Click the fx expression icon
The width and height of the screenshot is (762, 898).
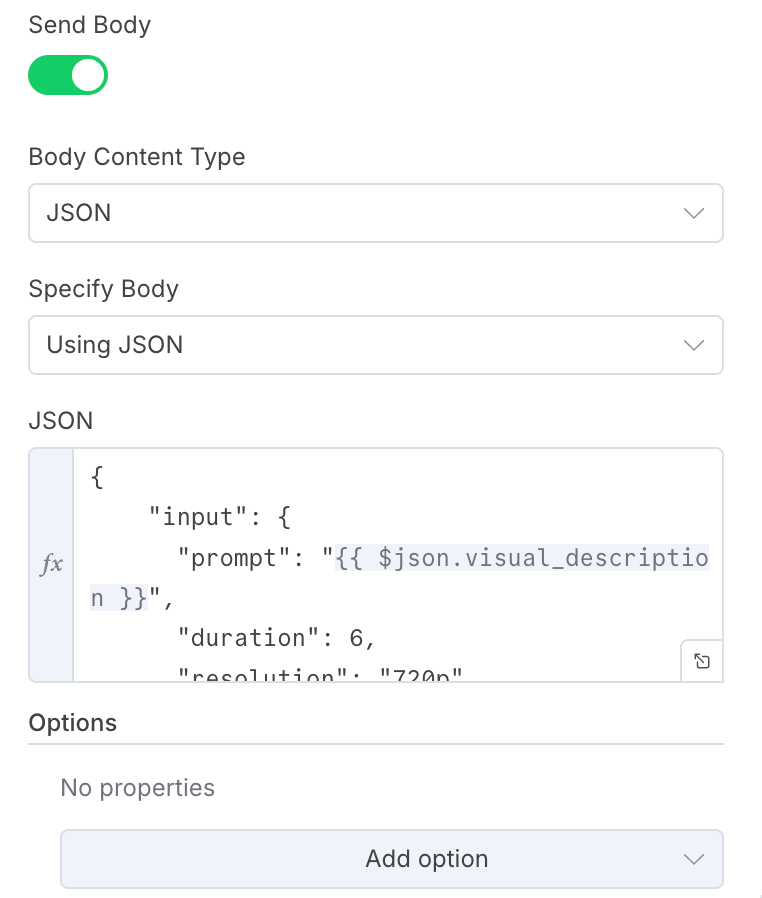coord(51,565)
